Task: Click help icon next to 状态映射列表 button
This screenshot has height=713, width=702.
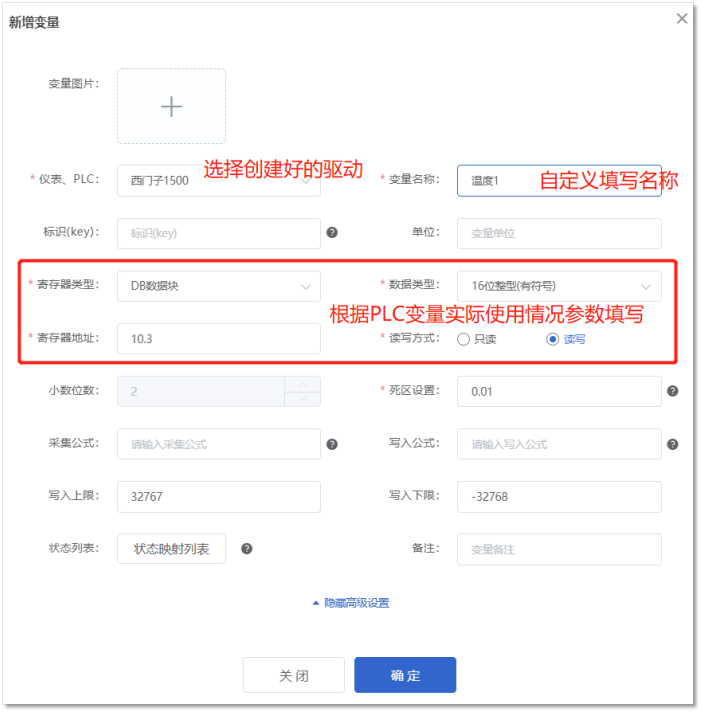Action: point(247,548)
